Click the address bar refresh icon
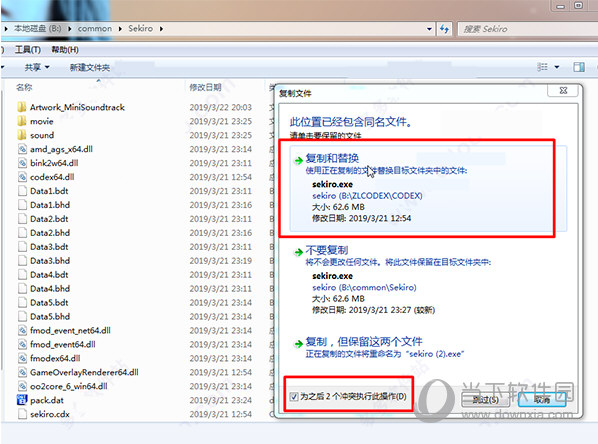Screen dimensions: 598x444 (444, 29)
